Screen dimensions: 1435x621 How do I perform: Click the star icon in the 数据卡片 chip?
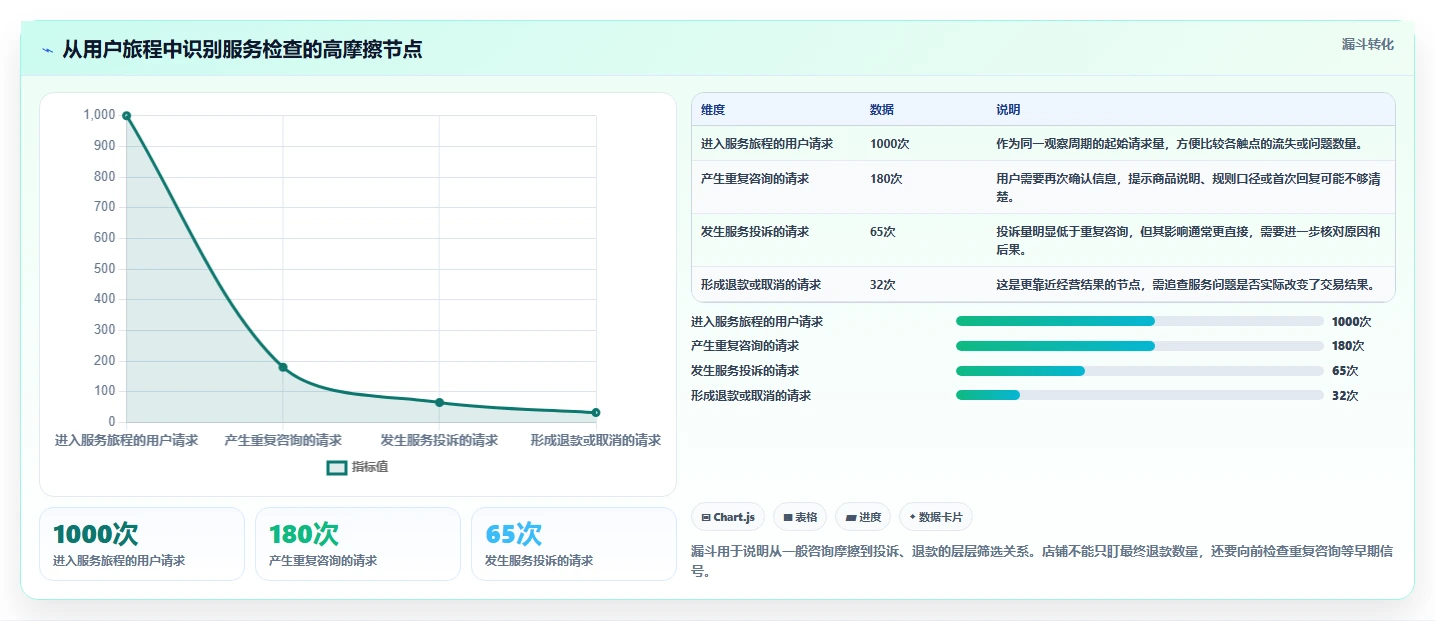pyautogui.click(x=912, y=517)
